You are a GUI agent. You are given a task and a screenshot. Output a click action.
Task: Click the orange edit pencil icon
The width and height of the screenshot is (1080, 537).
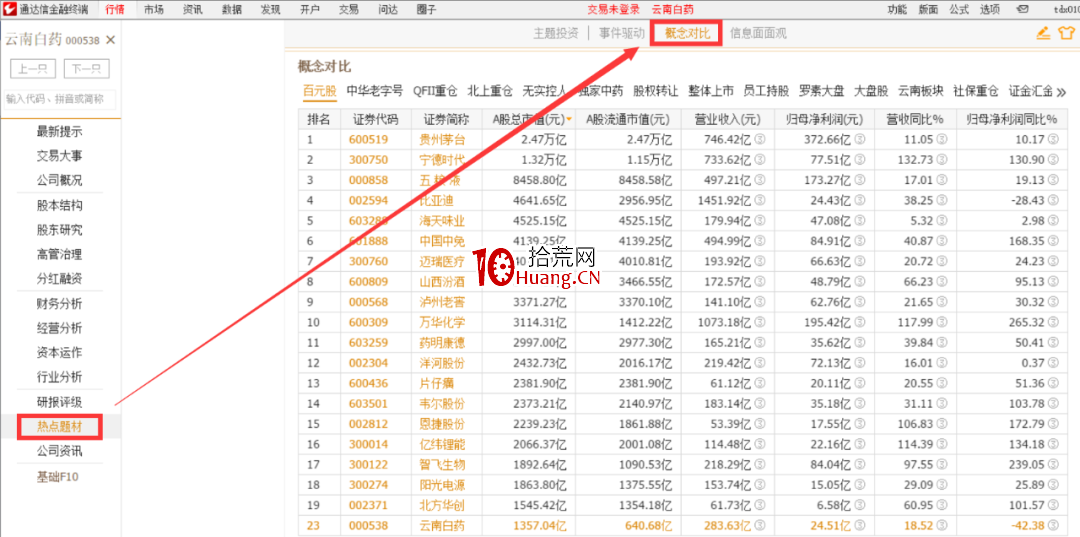pos(1043,32)
